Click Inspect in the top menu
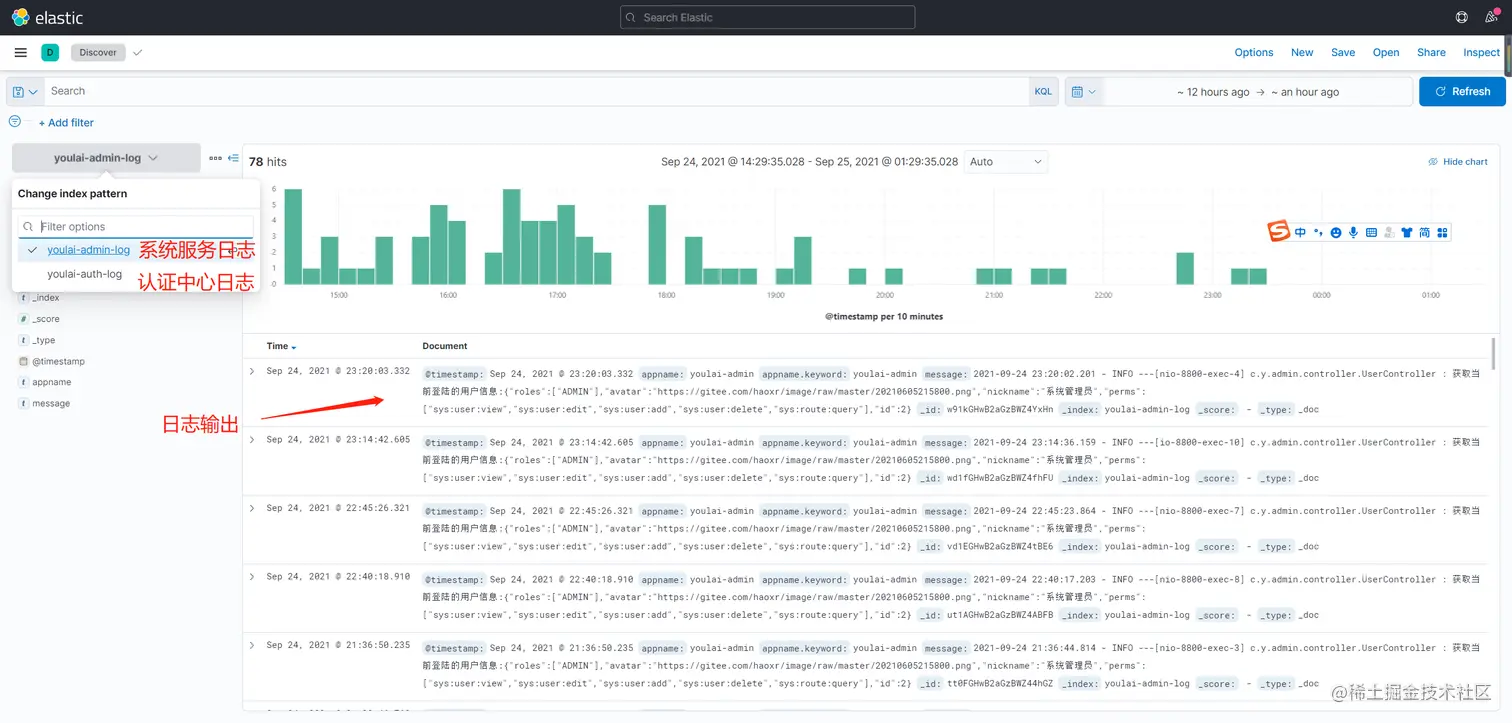The width and height of the screenshot is (1512, 723). coord(1481,52)
